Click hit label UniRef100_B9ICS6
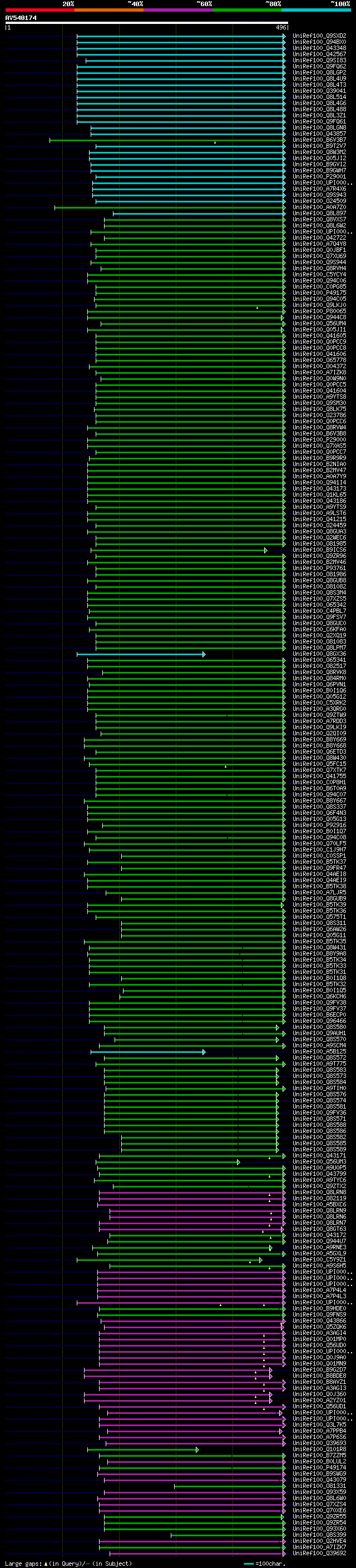The height and width of the screenshot is (1568, 356). tap(319, 550)
